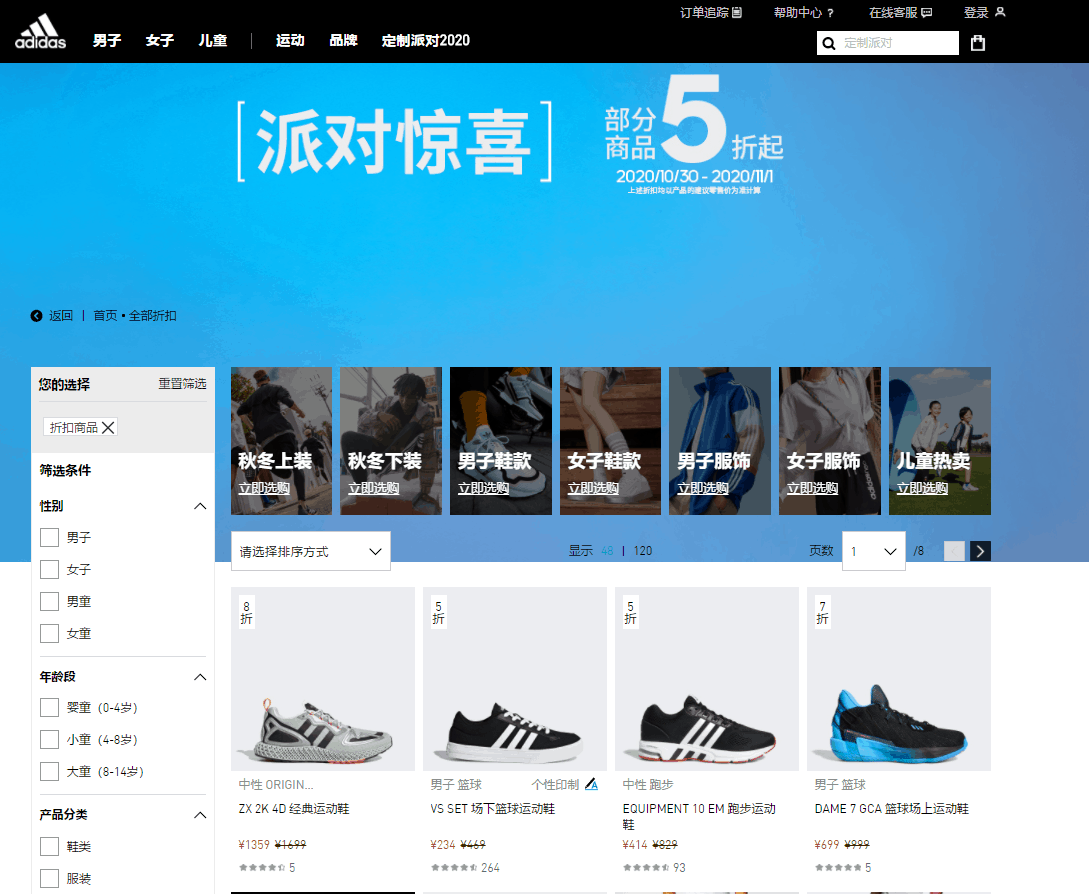Check the 婴童 (0-4岁) checkbox
1089x894 pixels.
click(x=49, y=708)
